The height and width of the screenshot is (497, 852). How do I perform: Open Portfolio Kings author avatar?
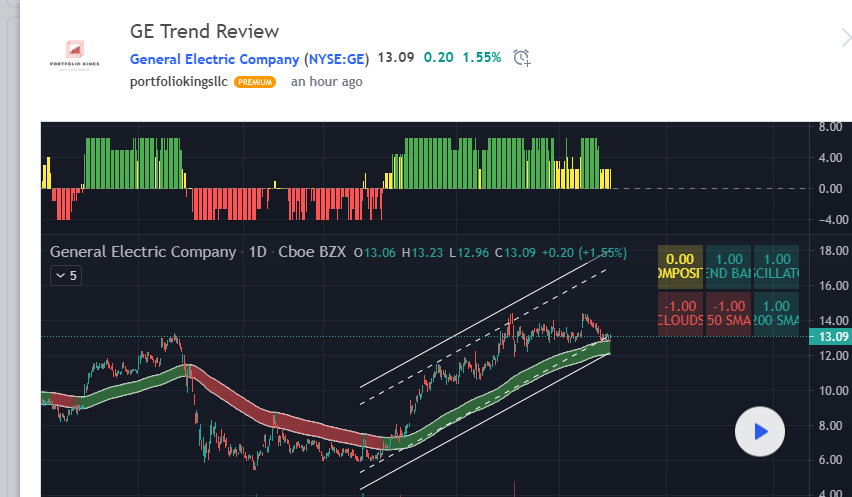click(75, 55)
